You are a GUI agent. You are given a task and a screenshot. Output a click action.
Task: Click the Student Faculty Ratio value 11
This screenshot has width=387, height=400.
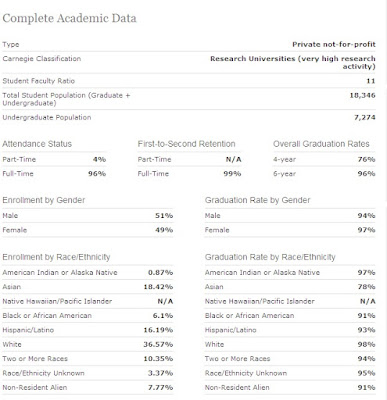[371, 81]
